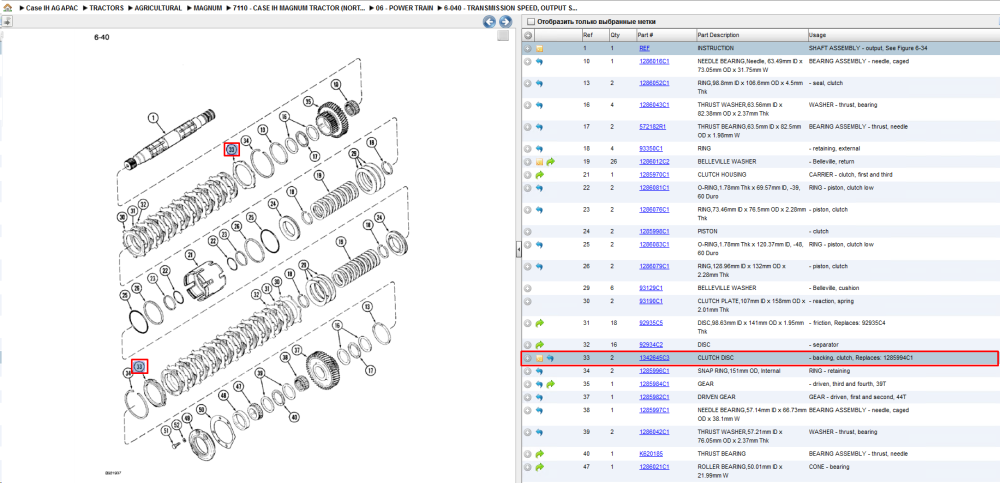Click blue arrow icon in row Ref 10
This screenshot has height=483, width=1000.
coord(539,61)
